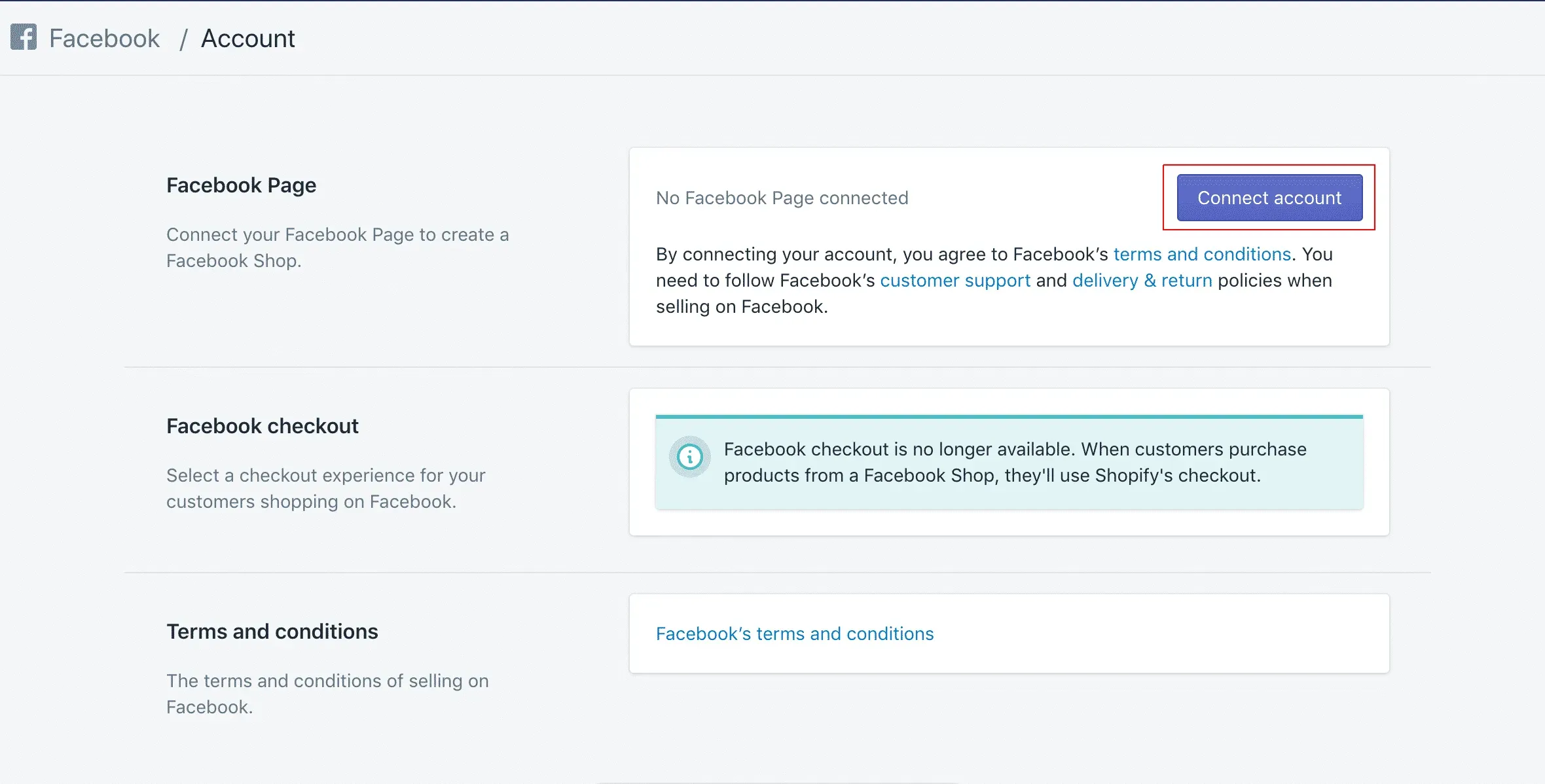Screen dimensions: 1545x784
Task: Click the teal banner strip above the notice
Action: point(1008,416)
